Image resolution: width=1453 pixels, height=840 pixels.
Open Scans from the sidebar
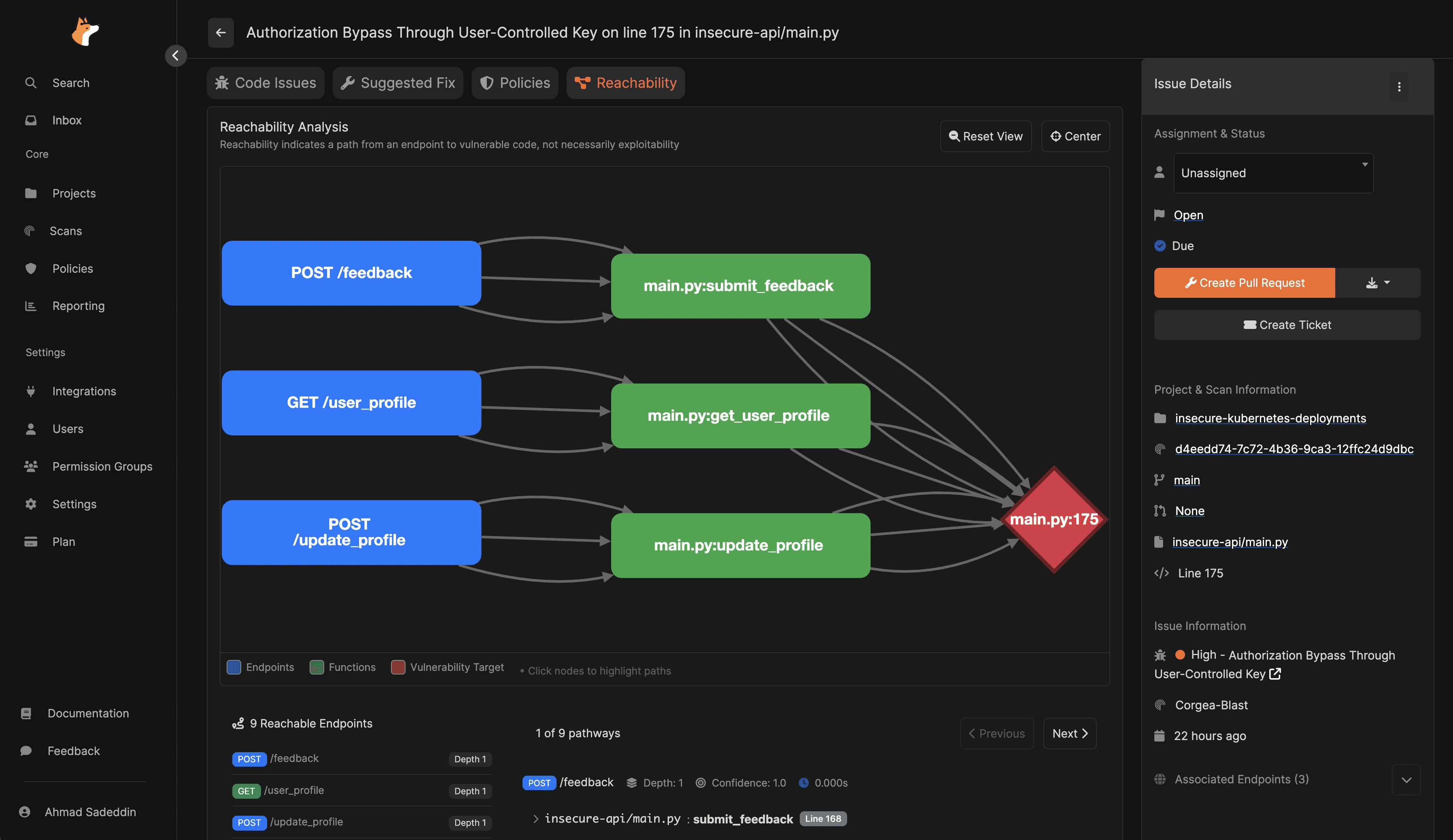coord(65,231)
